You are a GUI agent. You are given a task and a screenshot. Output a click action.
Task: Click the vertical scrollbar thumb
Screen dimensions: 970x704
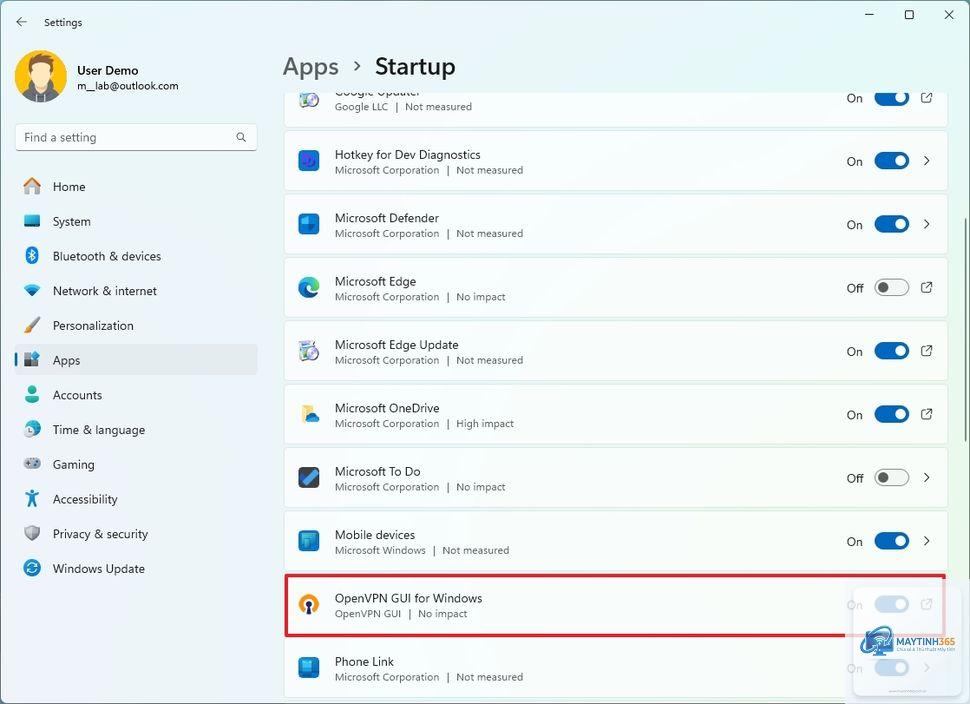click(x=965, y=329)
